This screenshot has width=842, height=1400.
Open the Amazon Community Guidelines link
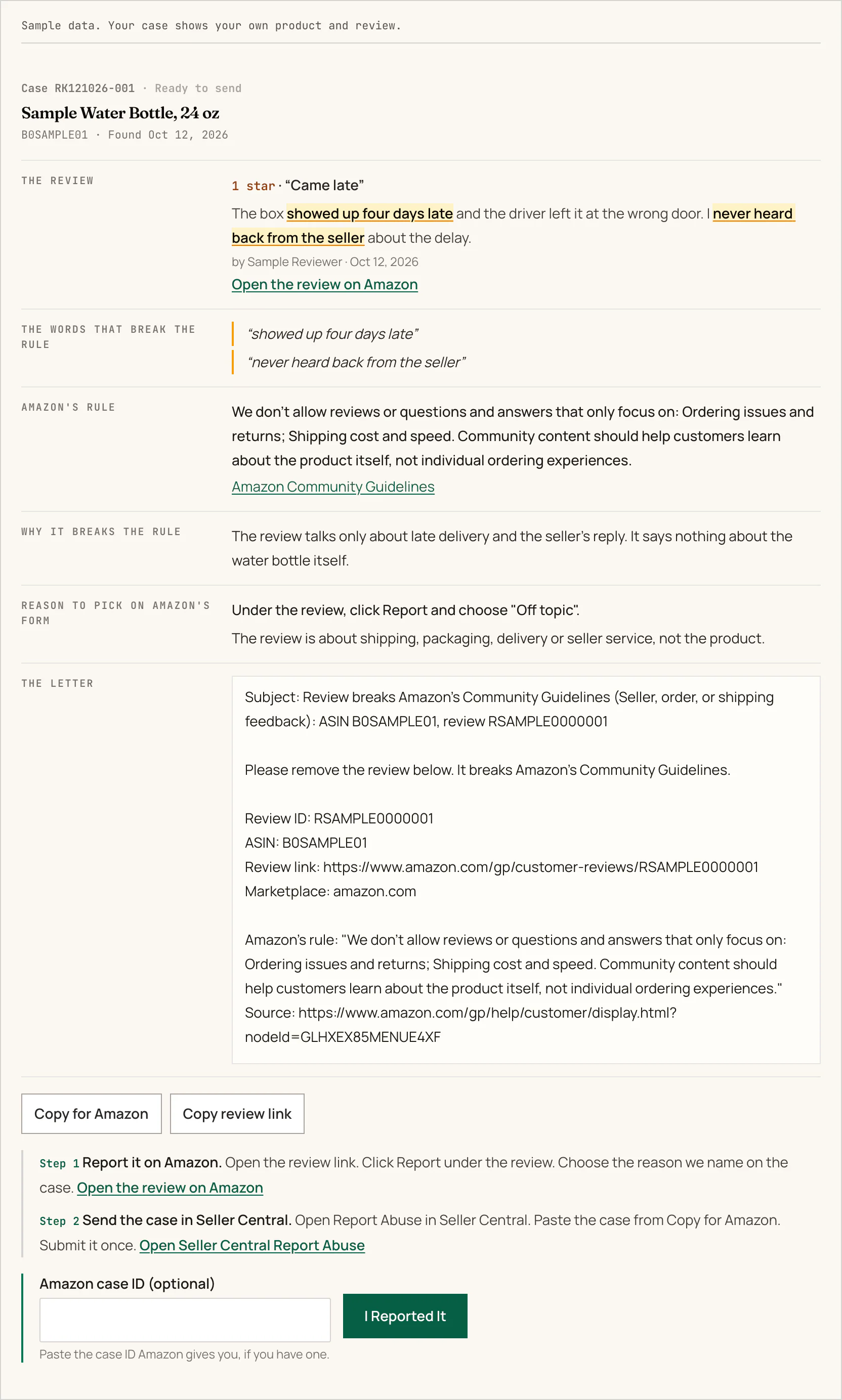click(333, 487)
